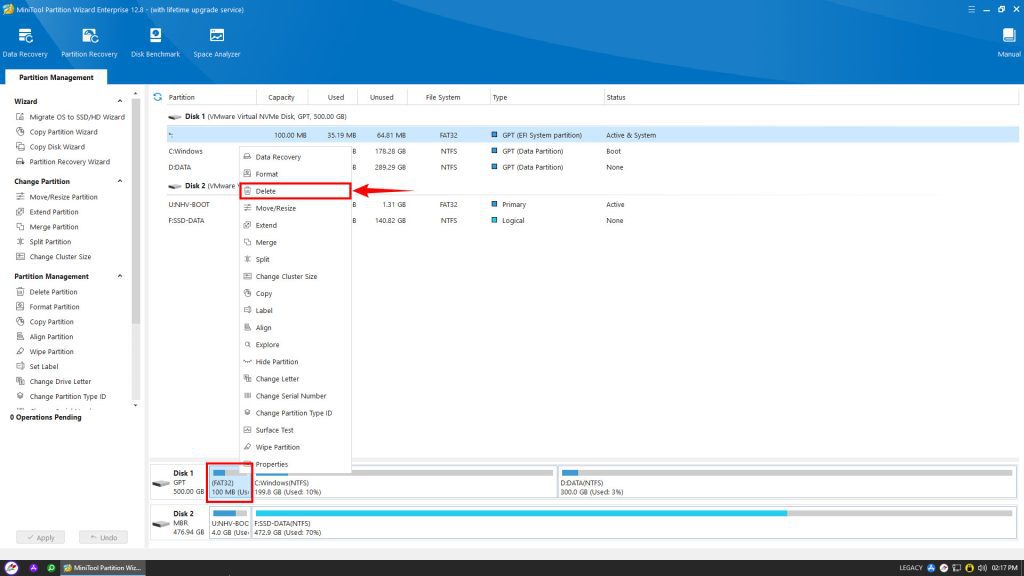Screen dimensions: 1024x576
Task: Click Migrate OS to SSD/HD Wizard
Action: 70,117
